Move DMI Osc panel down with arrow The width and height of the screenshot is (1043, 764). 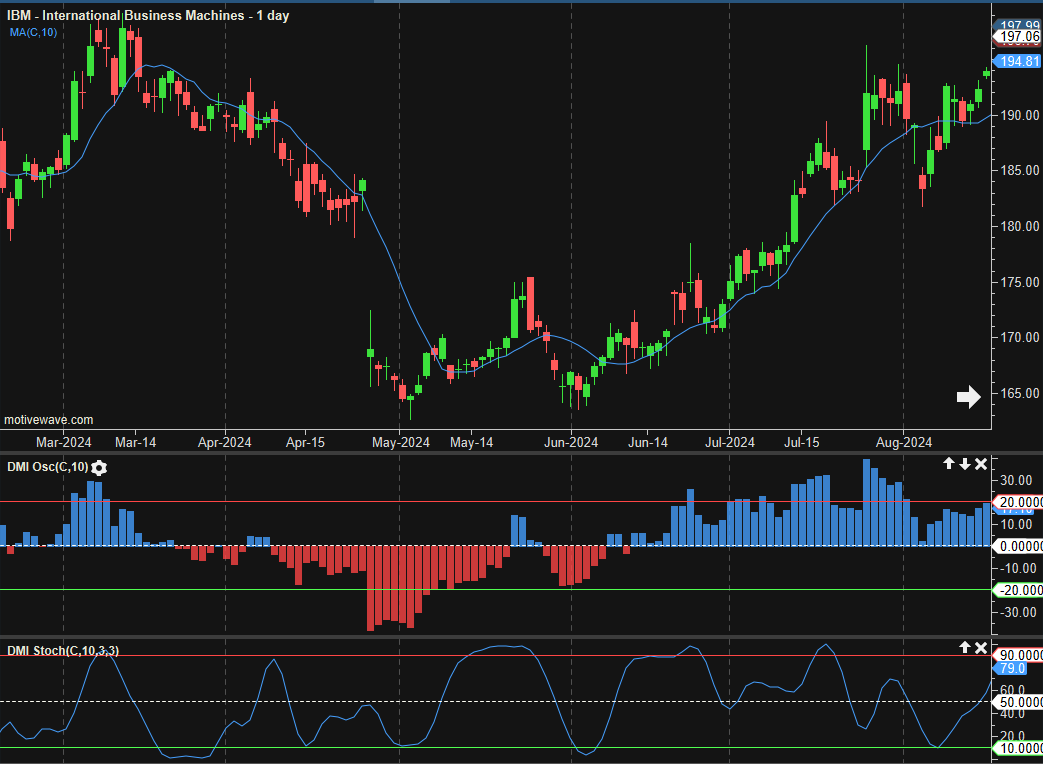964,464
